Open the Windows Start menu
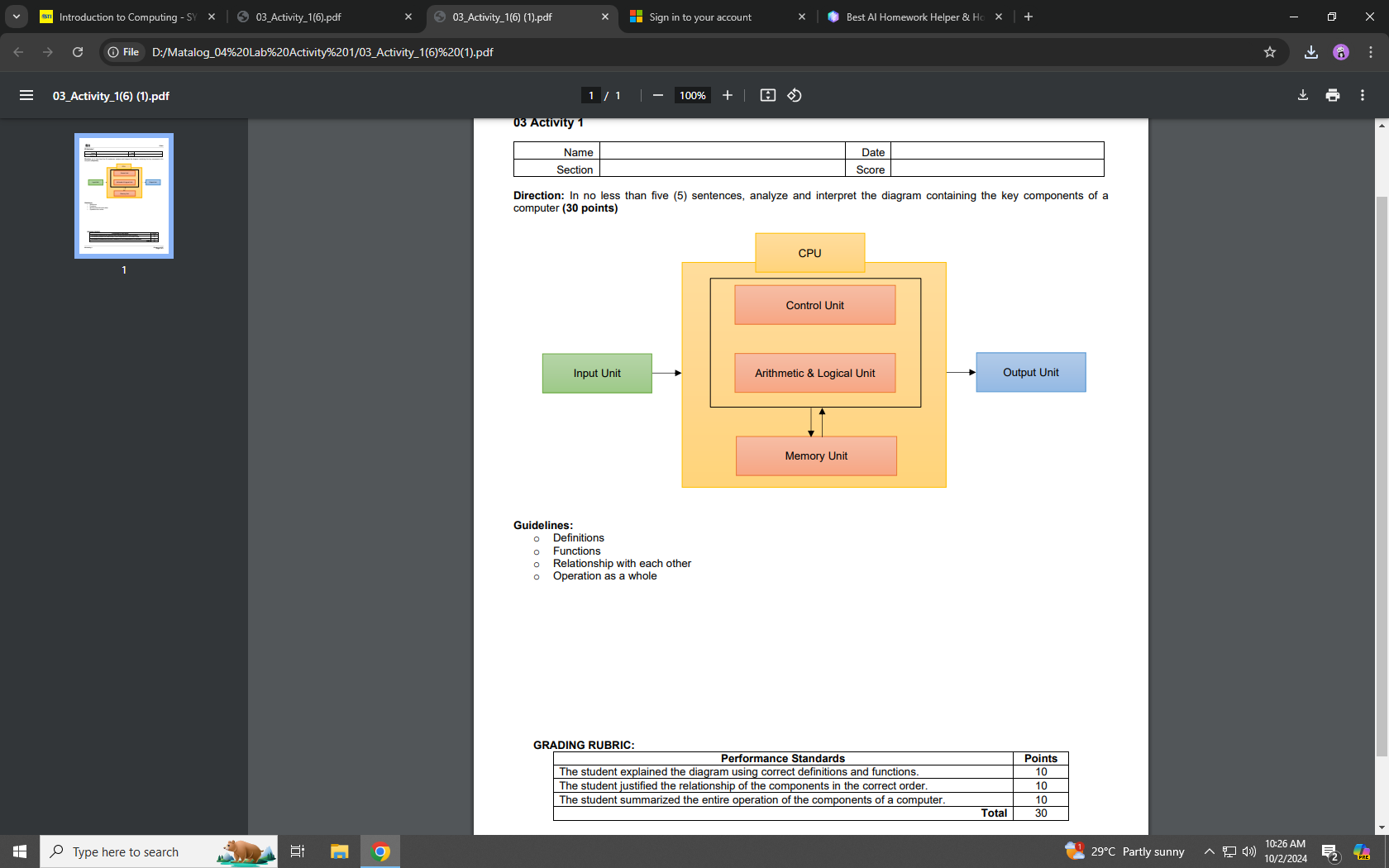 [20, 851]
